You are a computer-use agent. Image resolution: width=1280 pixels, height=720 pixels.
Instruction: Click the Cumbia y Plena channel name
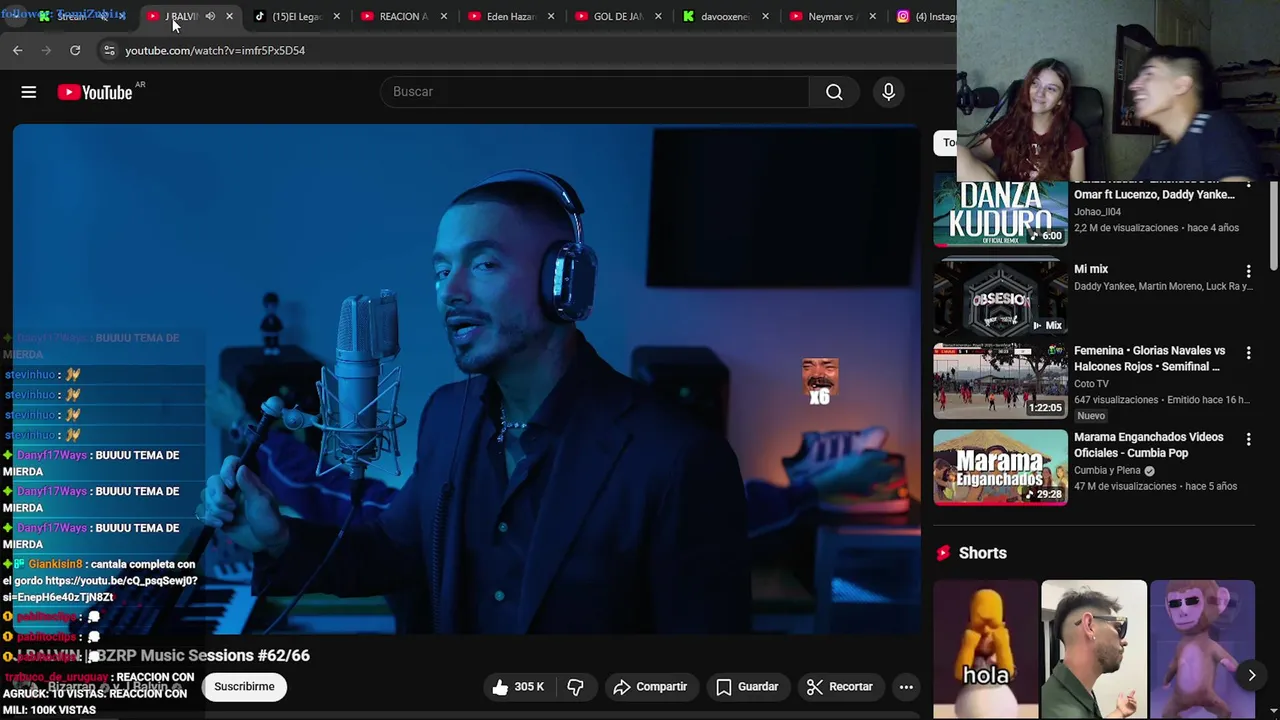(x=1107, y=470)
